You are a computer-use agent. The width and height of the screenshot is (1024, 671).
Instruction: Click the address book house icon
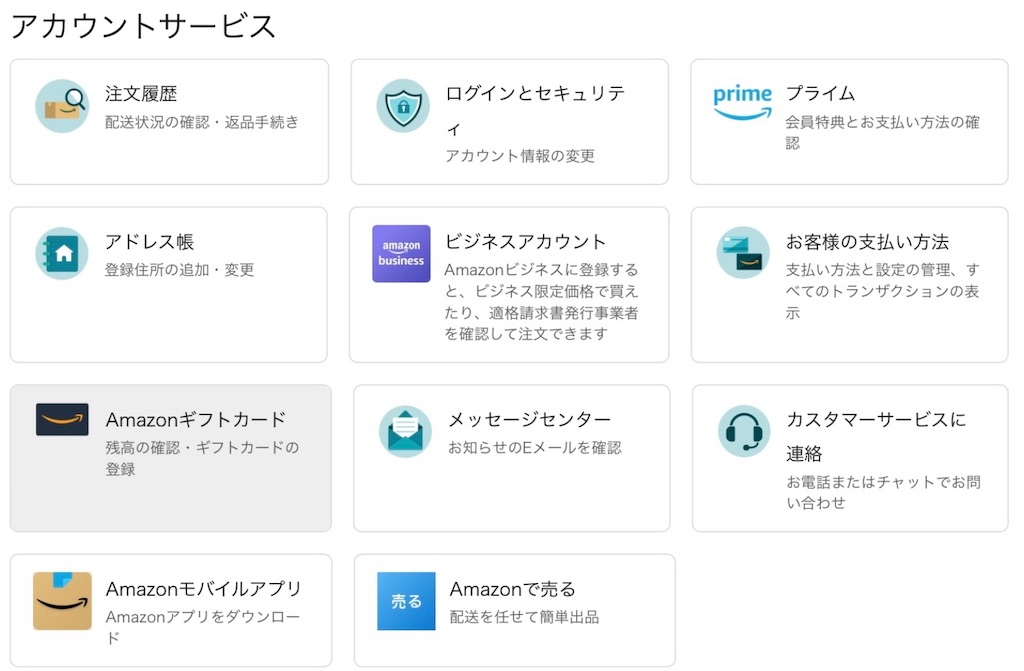(62, 254)
